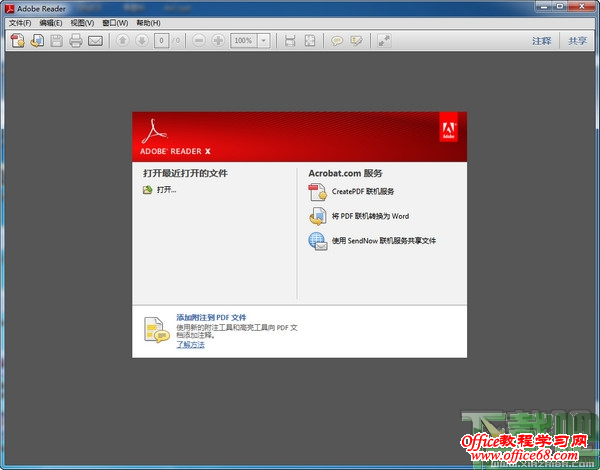Click the CreatePDF service icon
Screen dimensions: 600x470
tap(318, 192)
